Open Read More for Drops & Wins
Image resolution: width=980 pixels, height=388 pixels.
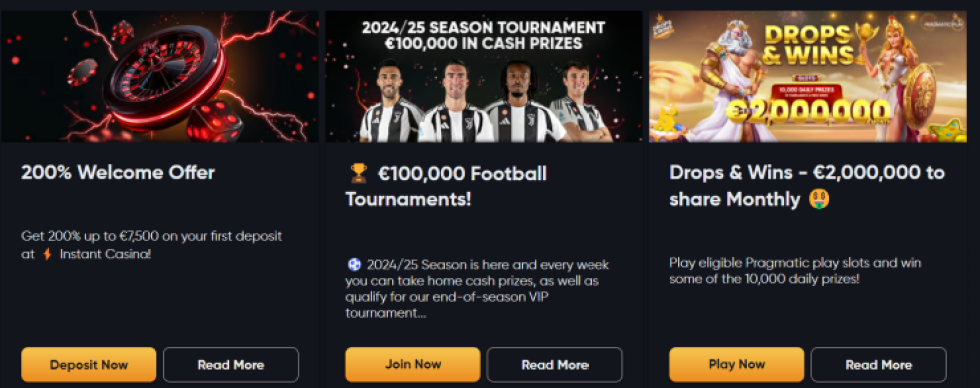[x=879, y=364]
